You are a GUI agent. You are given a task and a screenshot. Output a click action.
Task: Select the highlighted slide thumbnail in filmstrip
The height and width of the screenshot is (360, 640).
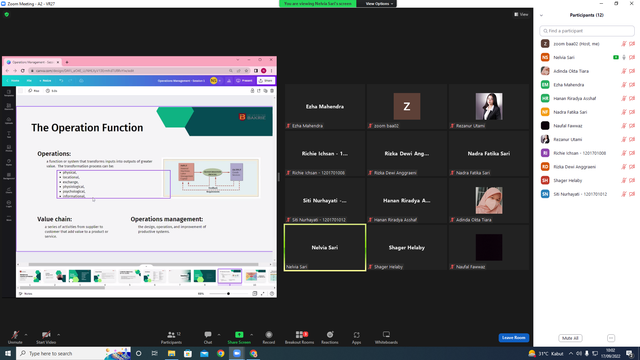pyautogui.click(x=230, y=276)
